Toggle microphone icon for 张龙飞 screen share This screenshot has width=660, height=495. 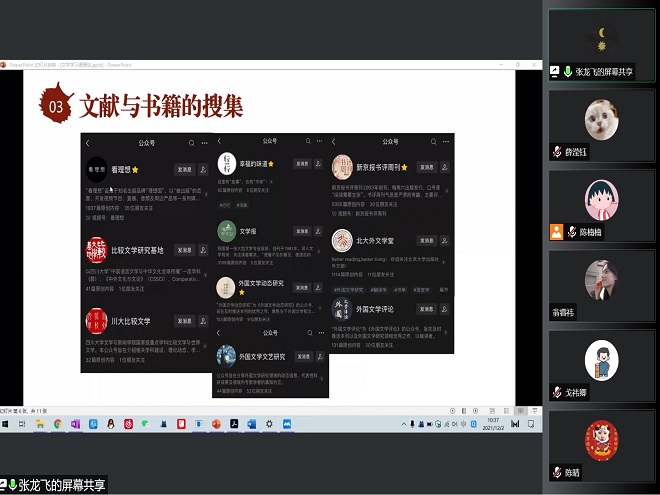pyautogui.click(x=567, y=71)
